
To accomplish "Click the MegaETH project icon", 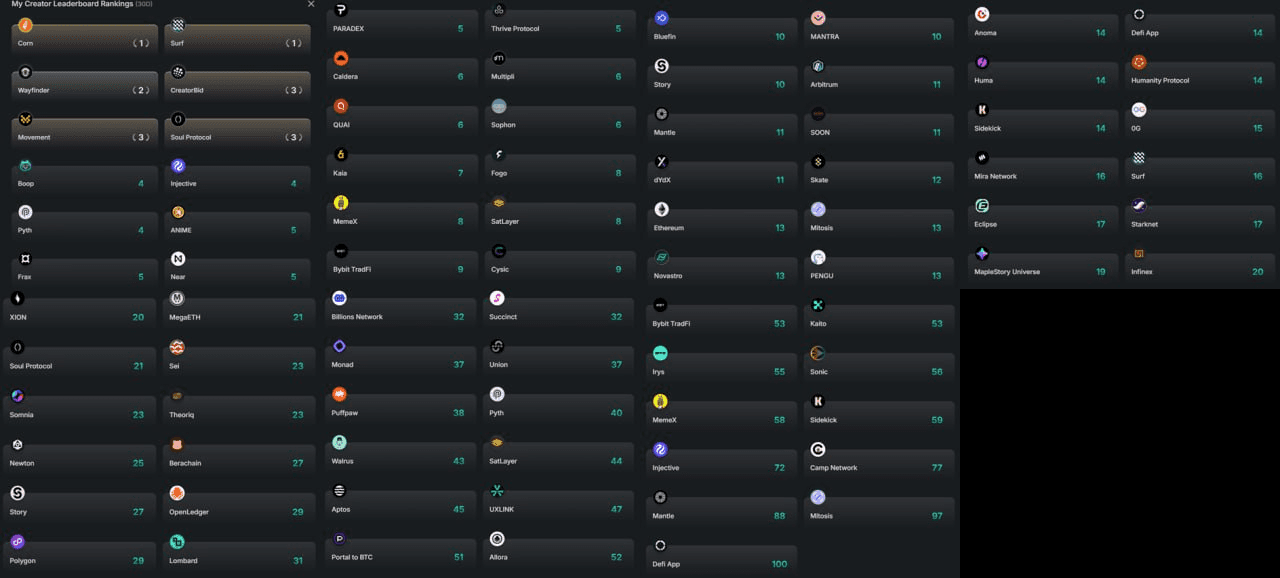I will (177, 298).
